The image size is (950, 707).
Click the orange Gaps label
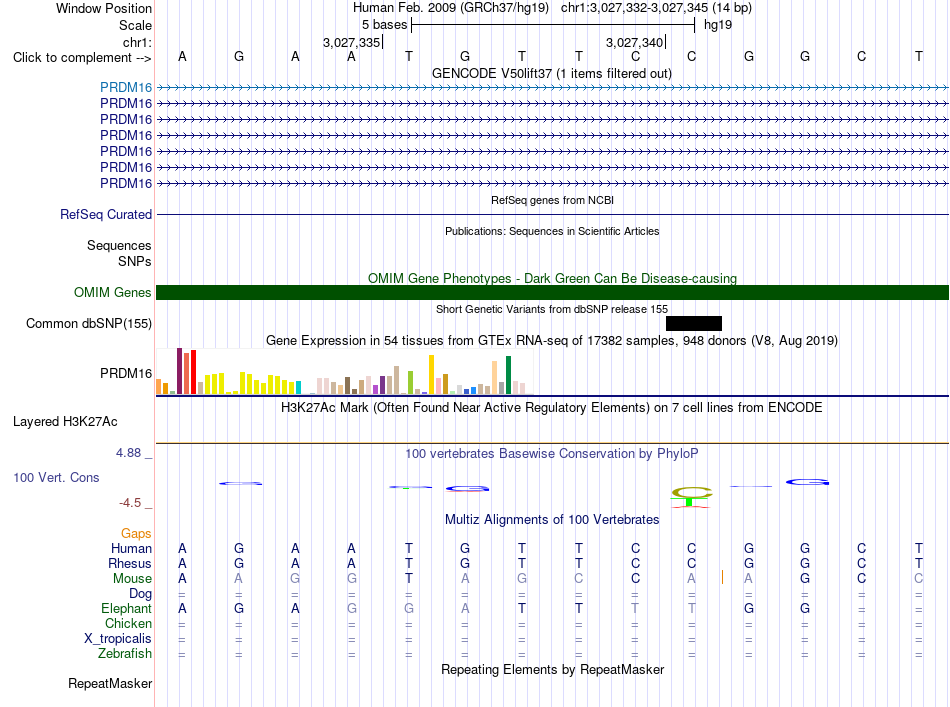pos(136,533)
